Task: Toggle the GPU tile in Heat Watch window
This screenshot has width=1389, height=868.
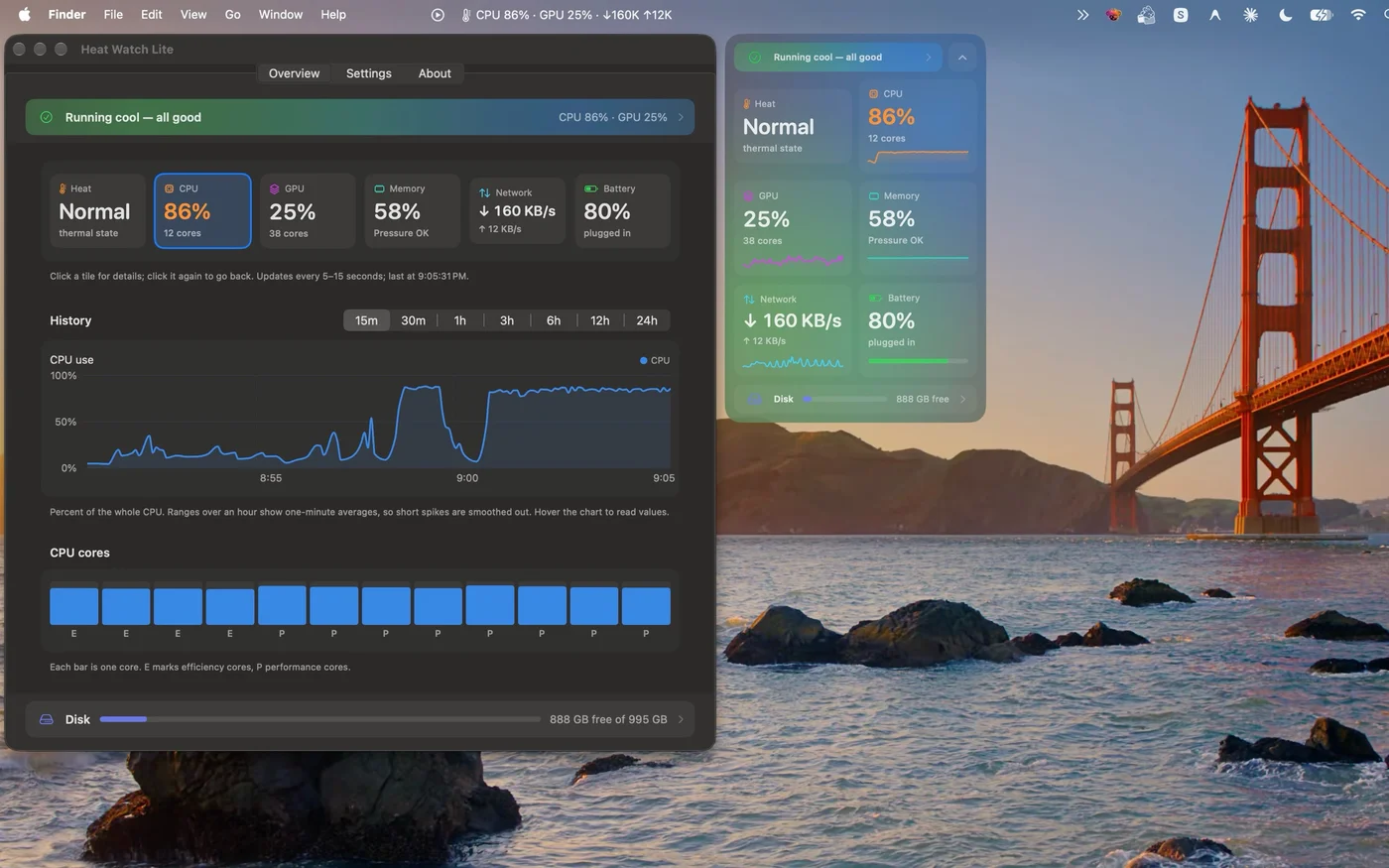Action: tap(308, 210)
